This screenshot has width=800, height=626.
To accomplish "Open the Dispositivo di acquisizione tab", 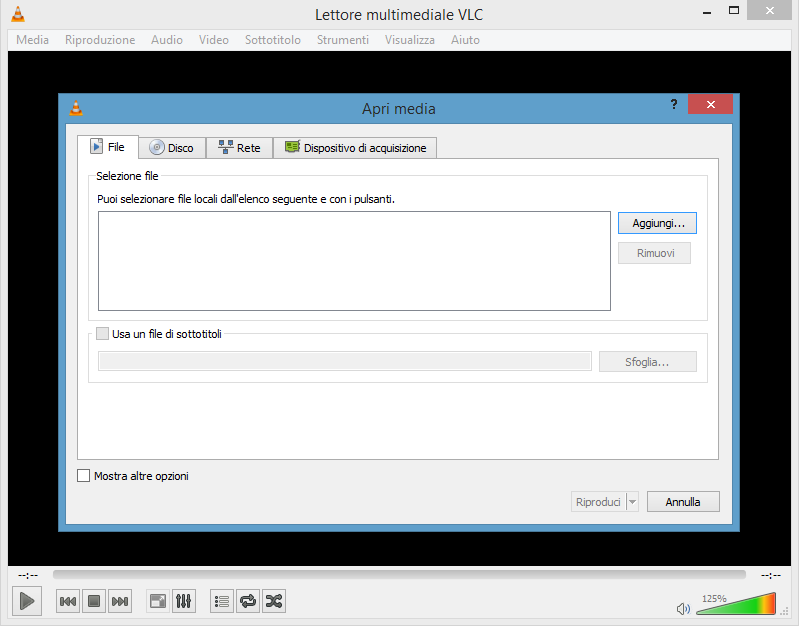I will click(355, 148).
